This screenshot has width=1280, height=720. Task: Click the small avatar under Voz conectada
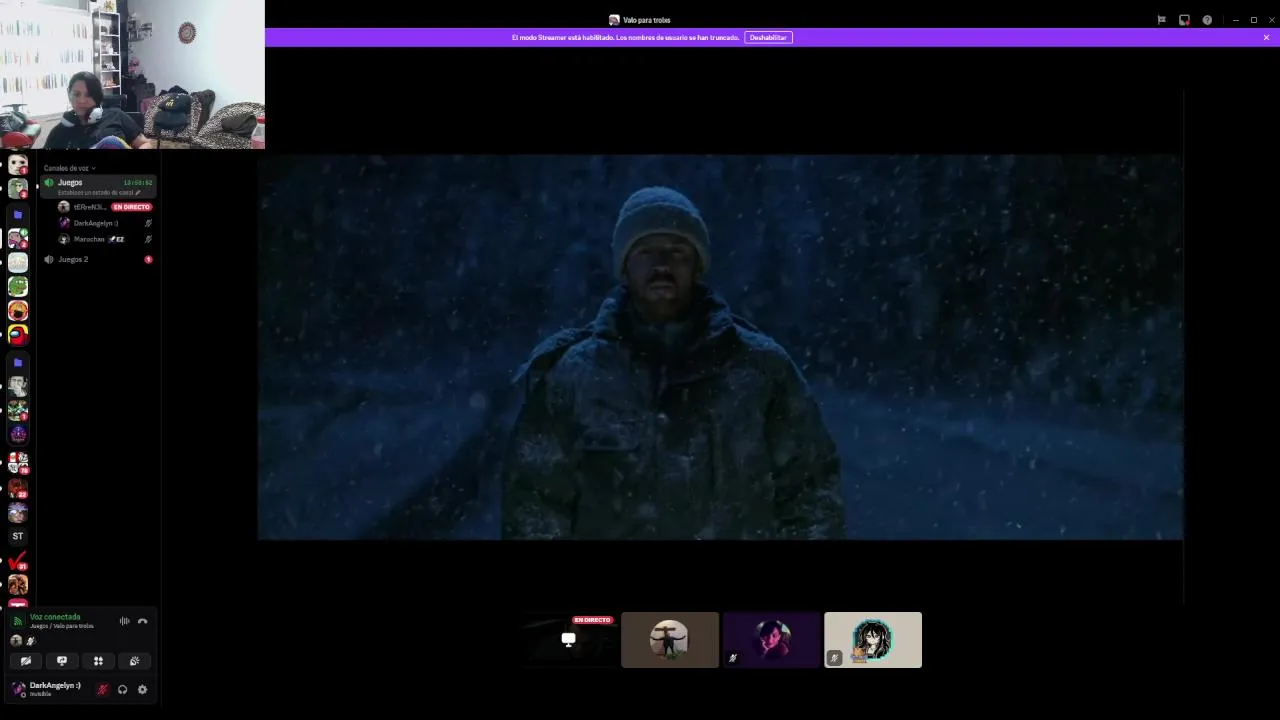pyautogui.click(x=16, y=641)
